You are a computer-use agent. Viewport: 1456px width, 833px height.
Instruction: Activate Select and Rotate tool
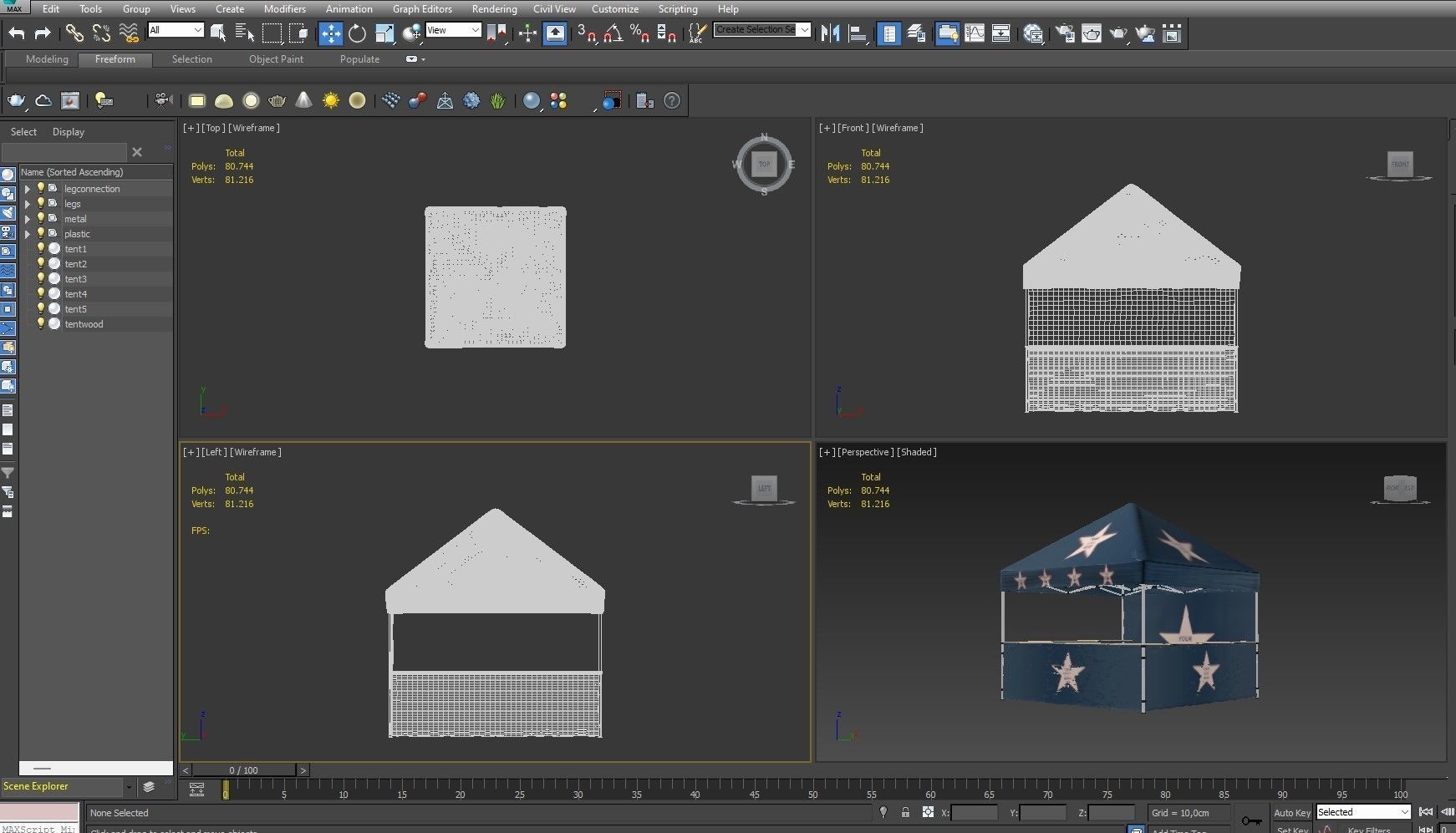pyautogui.click(x=358, y=33)
